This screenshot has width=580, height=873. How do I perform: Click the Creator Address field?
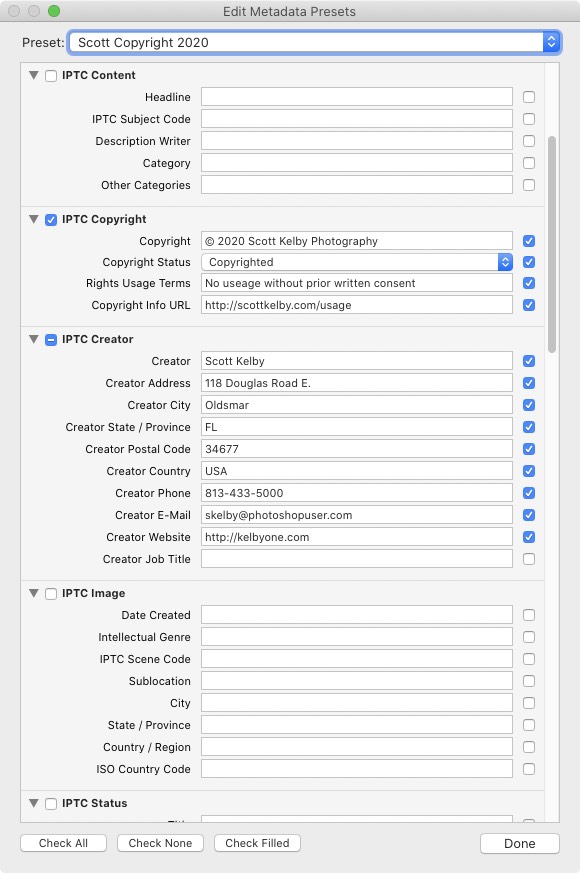pos(357,383)
